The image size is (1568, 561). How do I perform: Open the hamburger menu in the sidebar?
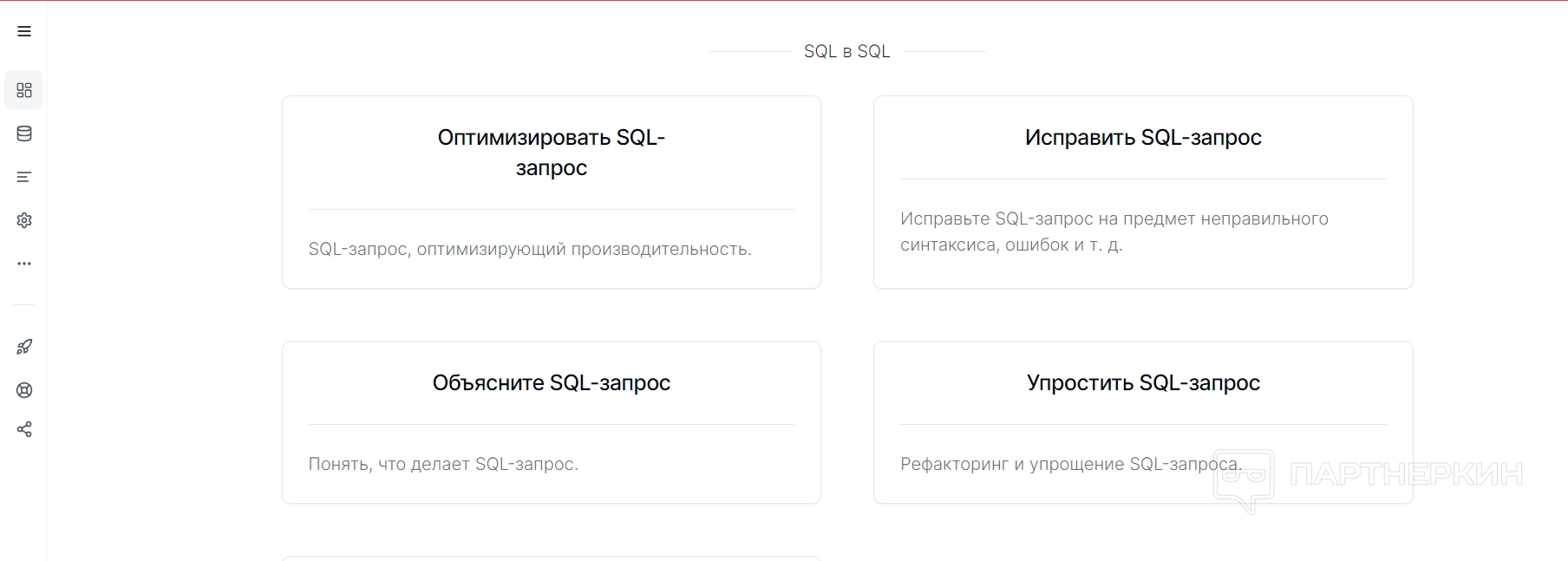coord(24,31)
